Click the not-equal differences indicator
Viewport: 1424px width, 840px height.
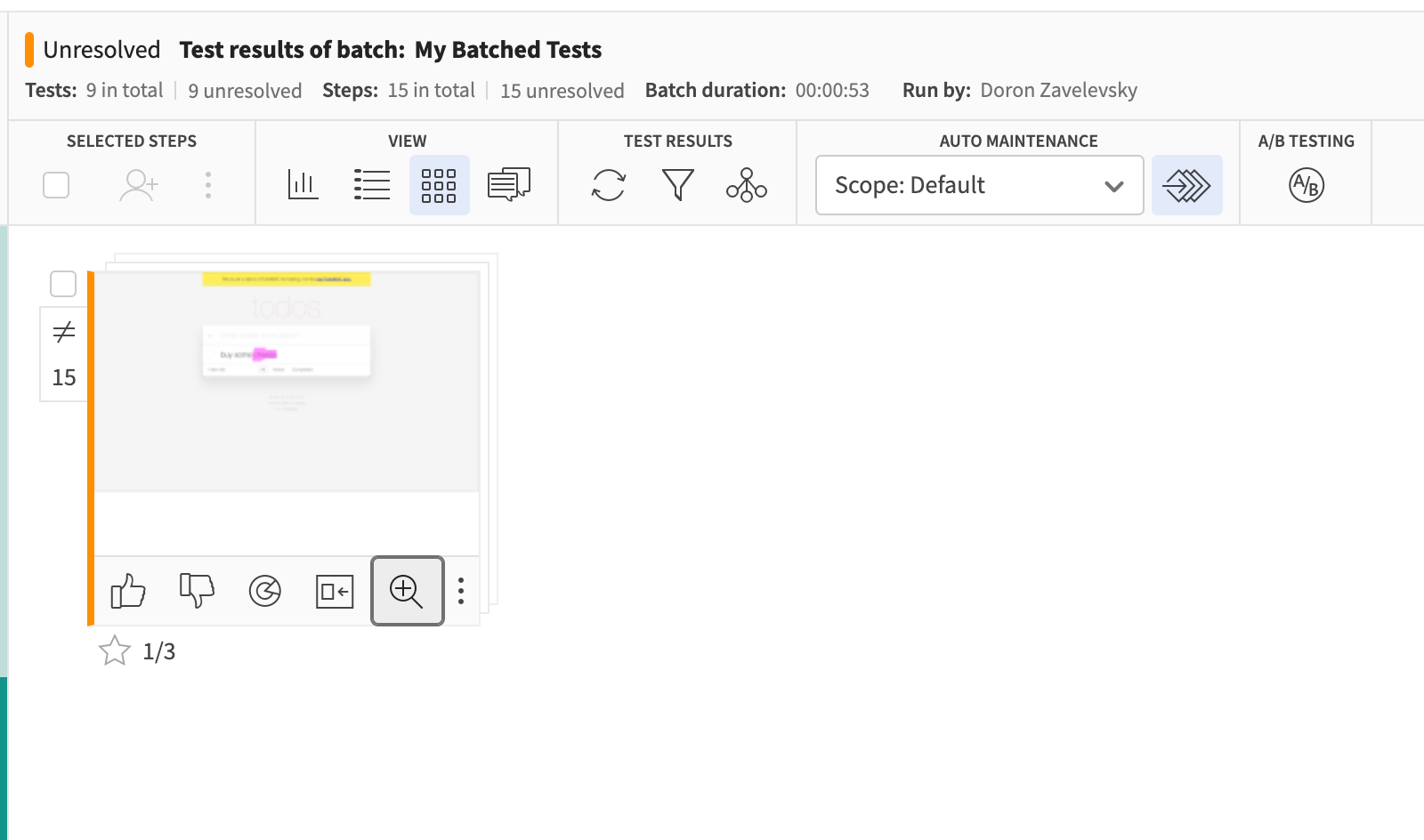64,333
